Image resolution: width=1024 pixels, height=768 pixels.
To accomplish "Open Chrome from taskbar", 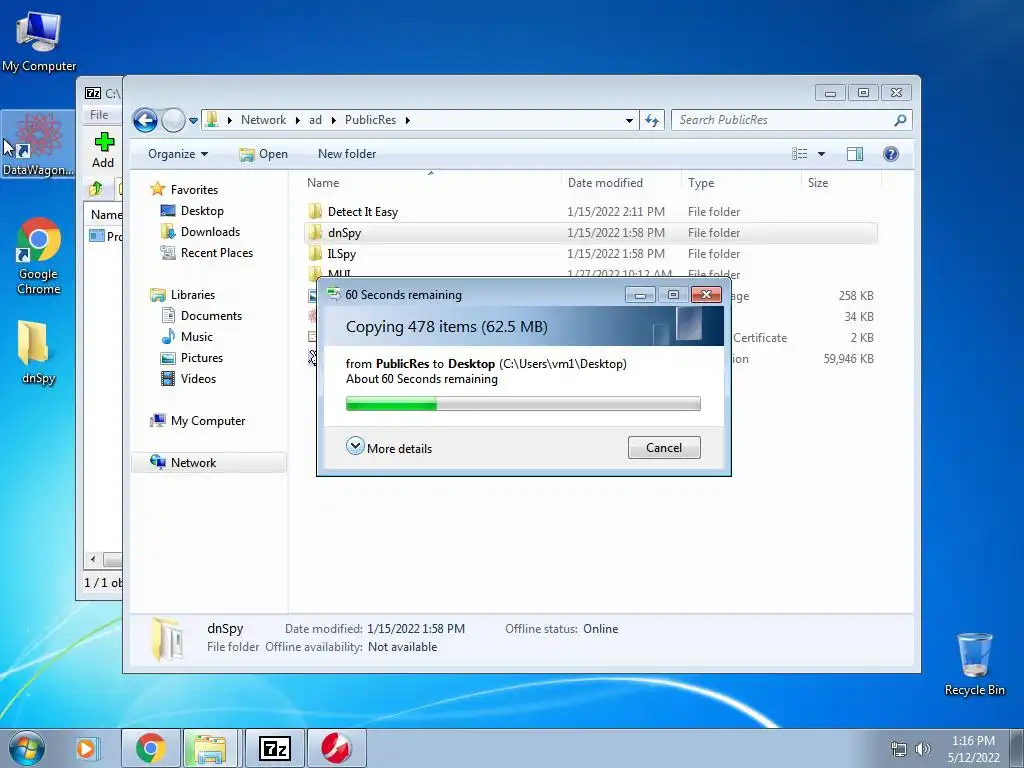I will click(150, 748).
